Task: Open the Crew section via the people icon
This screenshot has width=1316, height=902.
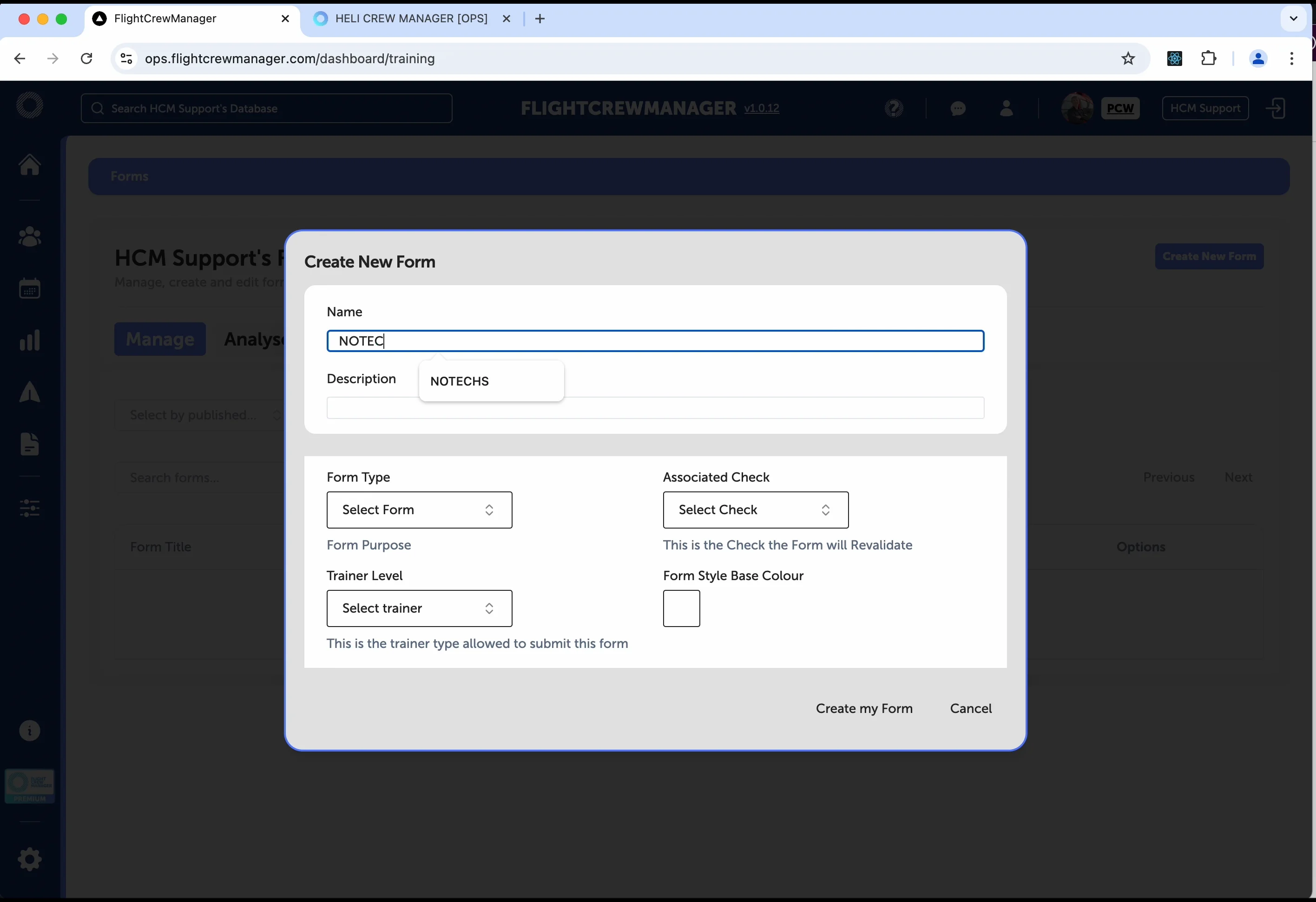Action: pyautogui.click(x=29, y=236)
